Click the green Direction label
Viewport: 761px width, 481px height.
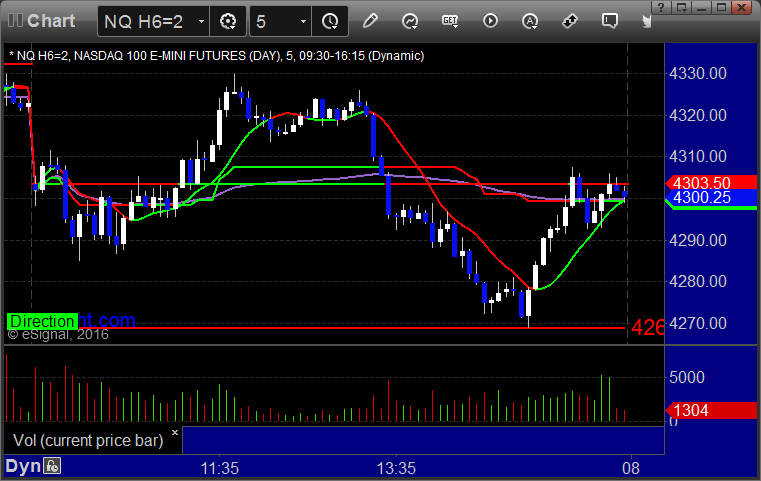coord(42,321)
